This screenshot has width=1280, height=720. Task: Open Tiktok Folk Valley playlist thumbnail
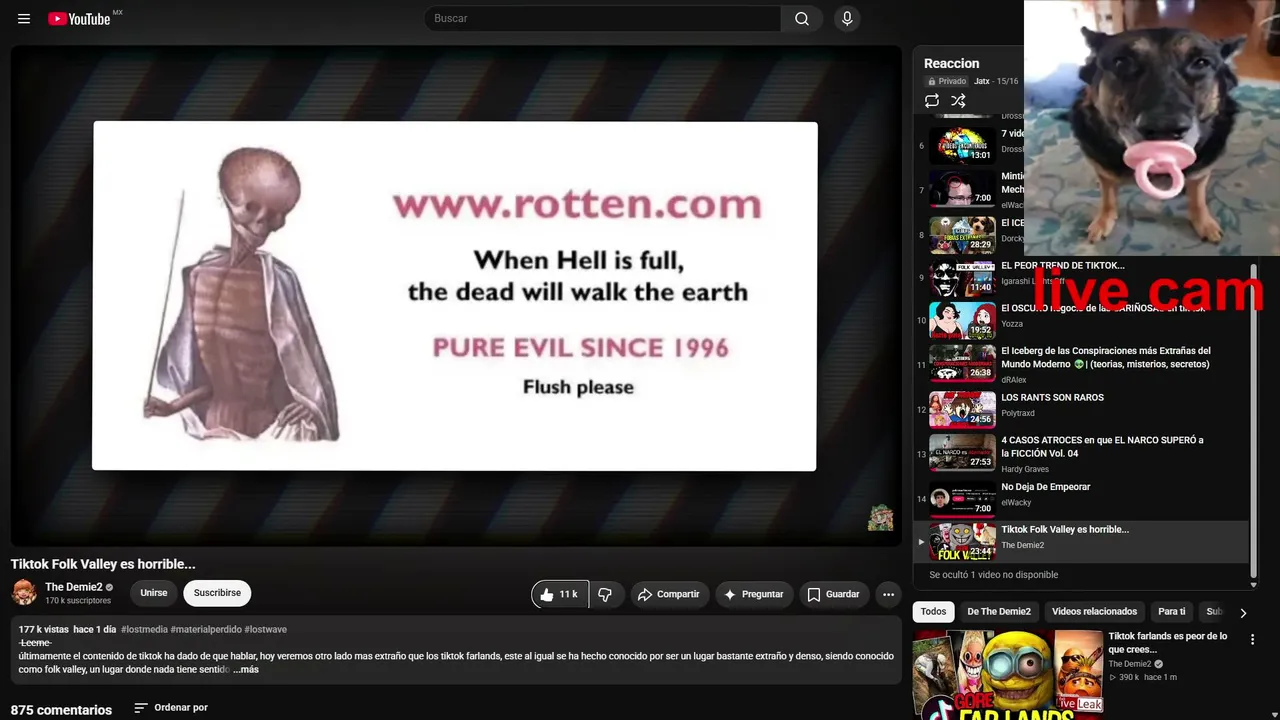pos(962,542)
